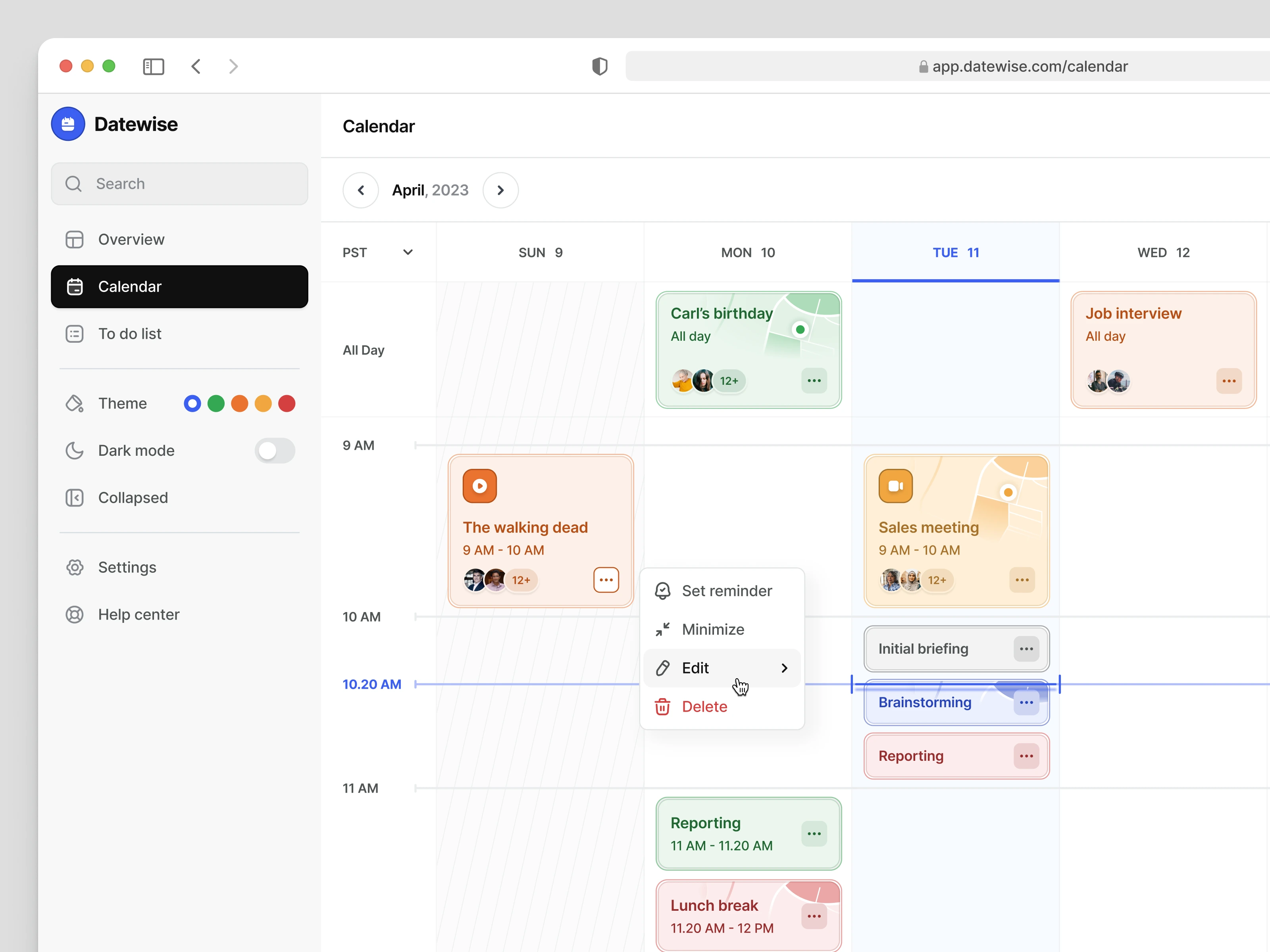Select the green theme color
Viewport: 1270px width, 952px height.
pos(216,403)
